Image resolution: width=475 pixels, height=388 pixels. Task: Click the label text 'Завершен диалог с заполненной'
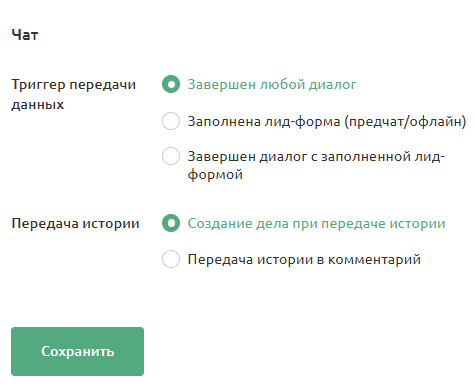tap(299, 156)
